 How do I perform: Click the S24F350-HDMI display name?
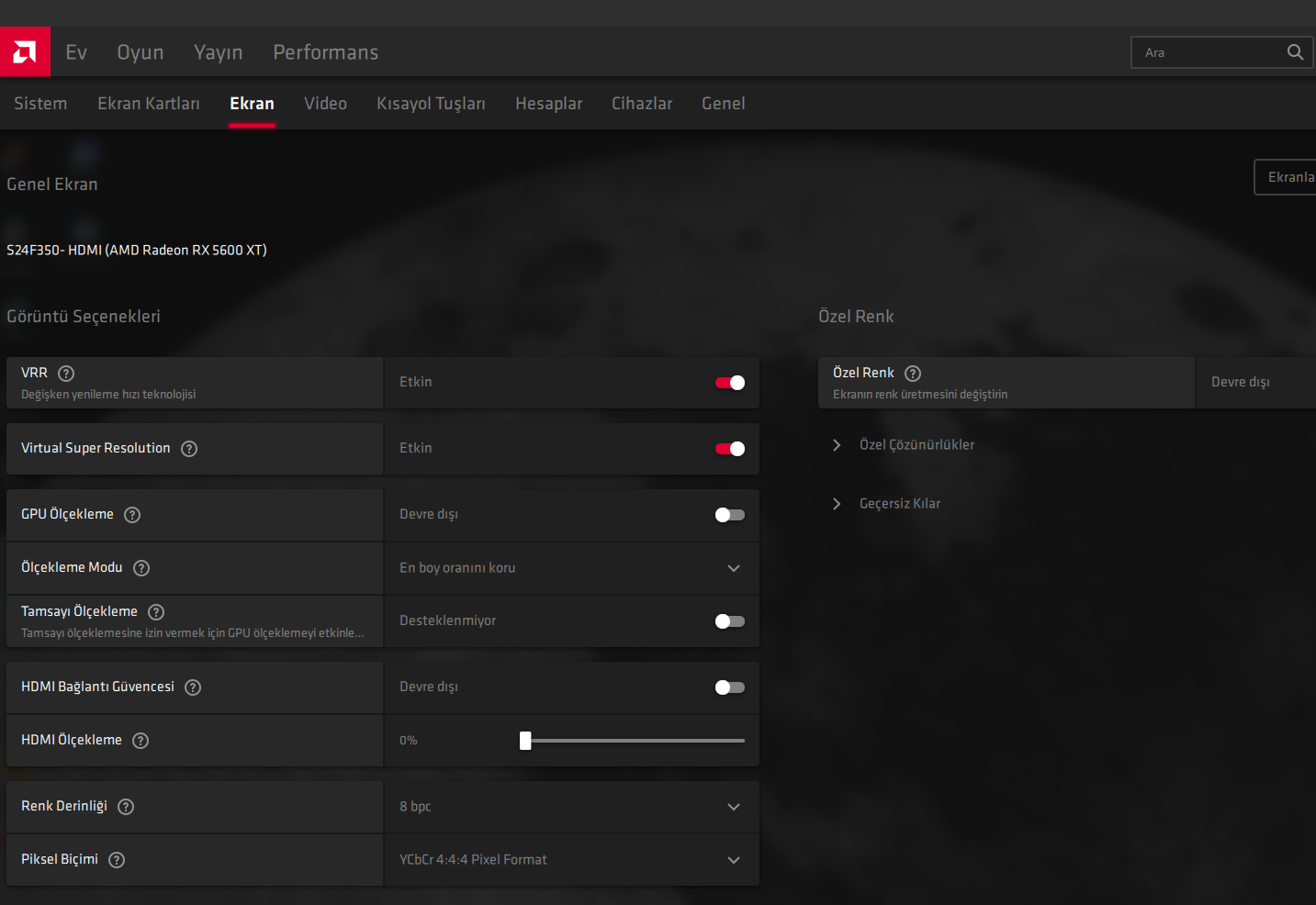tap(137, 251)
